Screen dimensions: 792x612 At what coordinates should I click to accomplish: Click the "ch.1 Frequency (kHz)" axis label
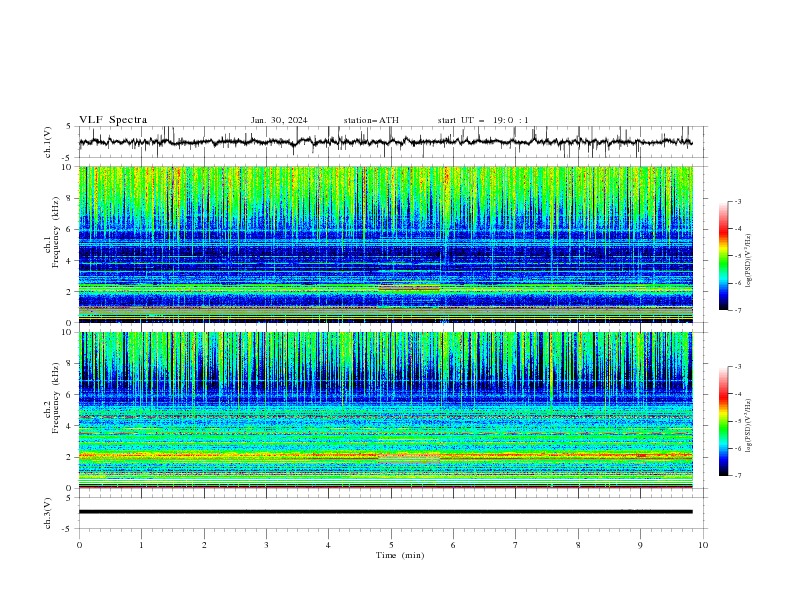pos(52,233)
